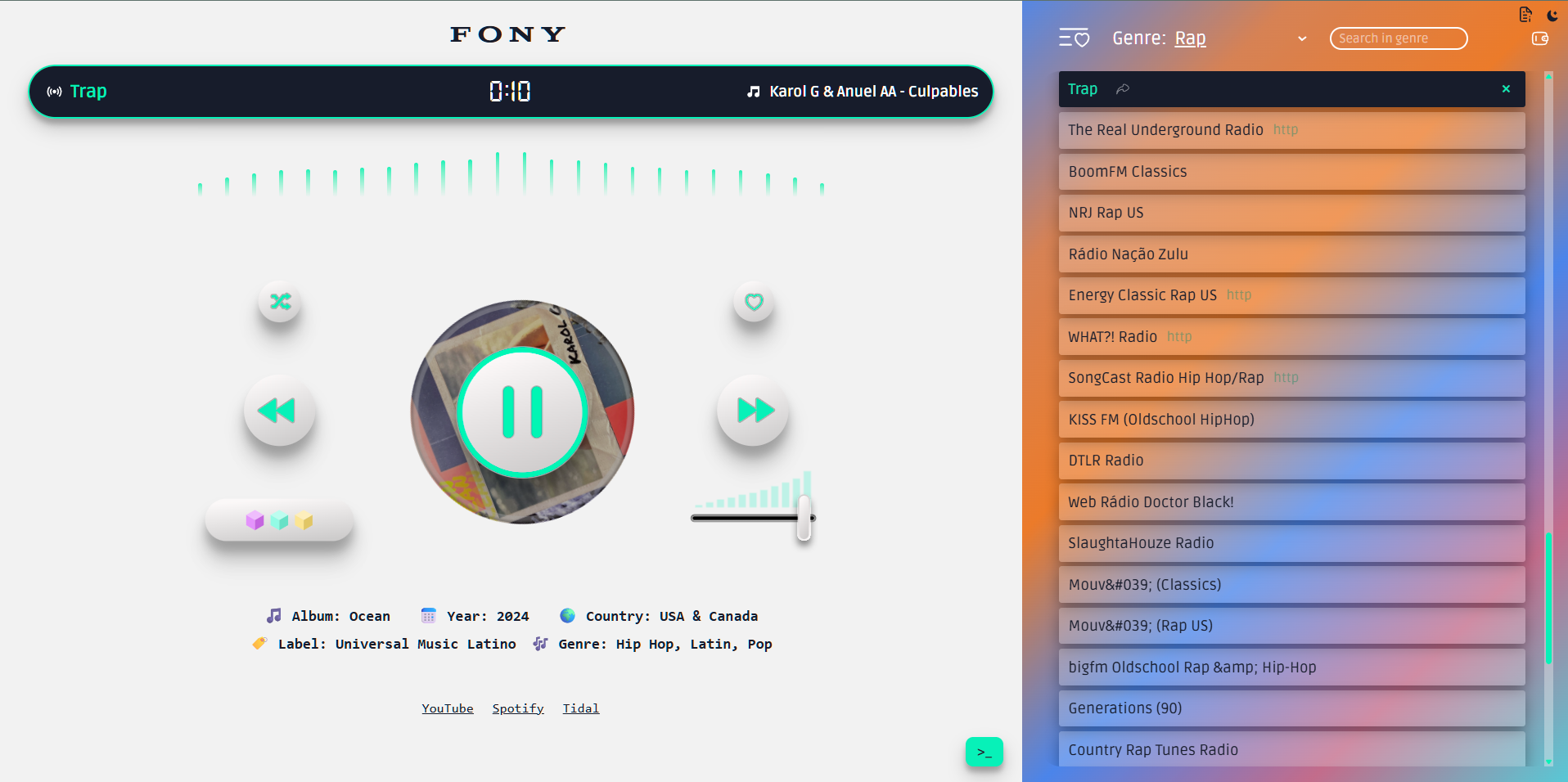Skip to the previous station with the rewind button

pyautogui.click(x=279, y=410)
